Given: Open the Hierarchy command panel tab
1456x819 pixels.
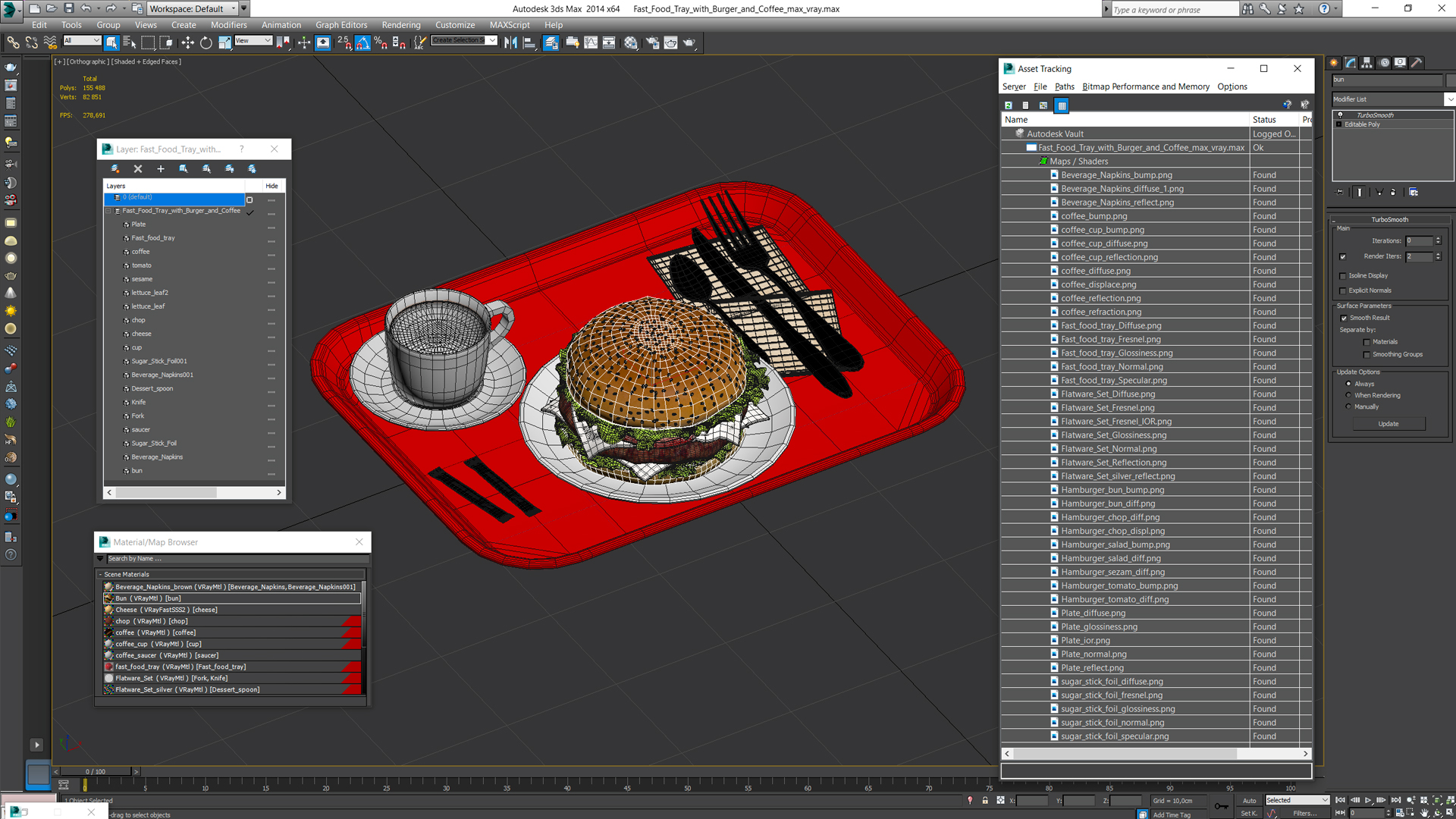Looking at the screenshot, I should point(1367,63).
